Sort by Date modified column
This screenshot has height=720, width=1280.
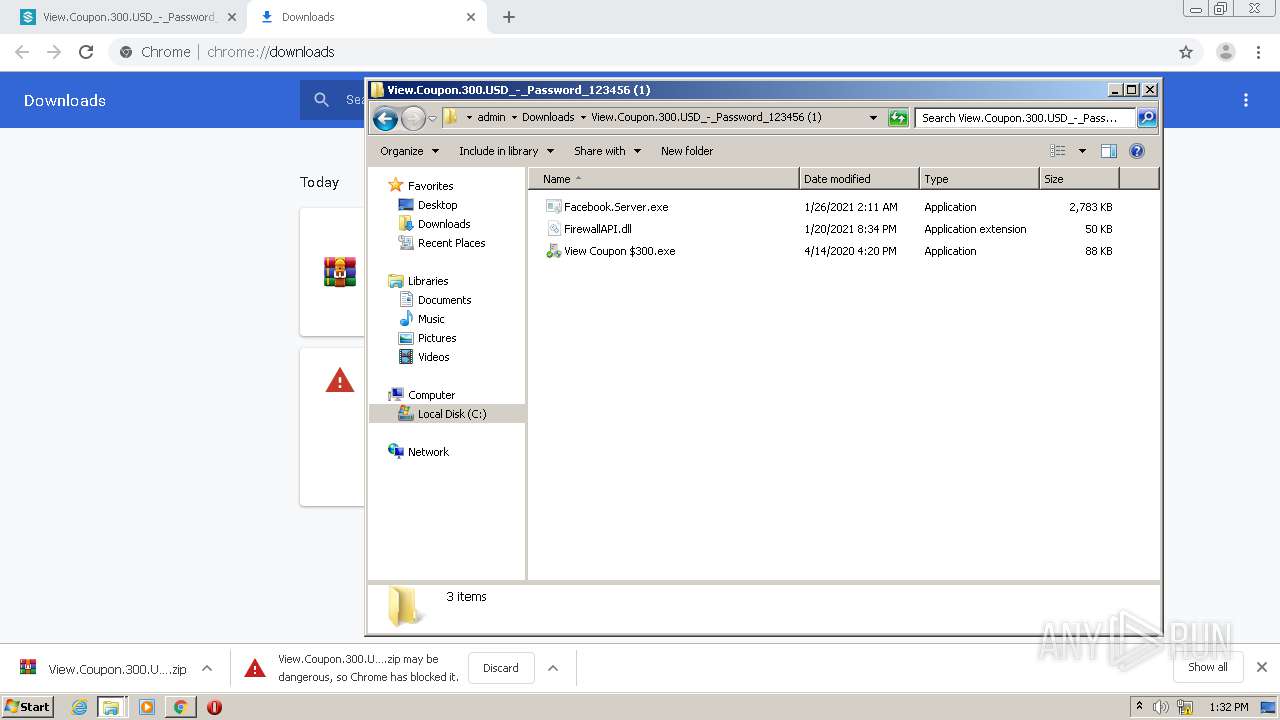(x=859, y=179)
